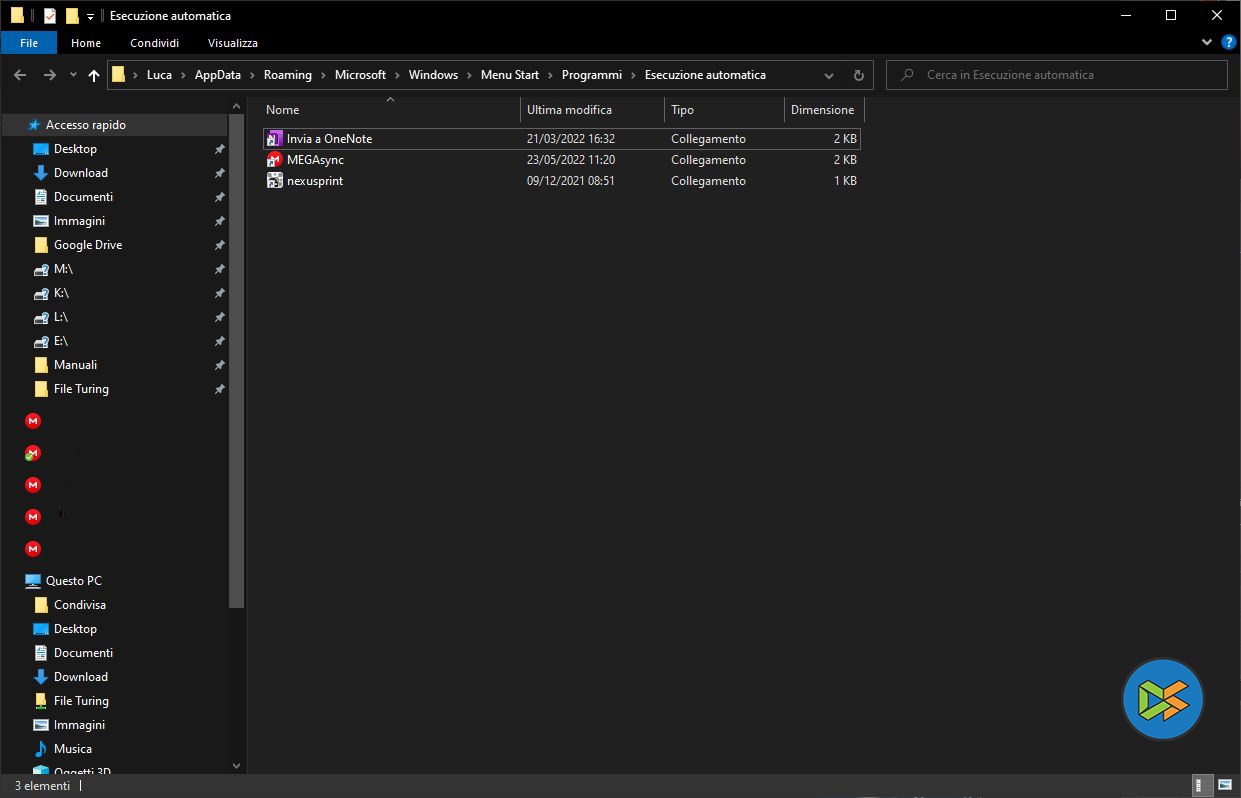This screenshot has width=1241, height=798.
Task: Switch to large icons view button
Action: click(1224, 786)
